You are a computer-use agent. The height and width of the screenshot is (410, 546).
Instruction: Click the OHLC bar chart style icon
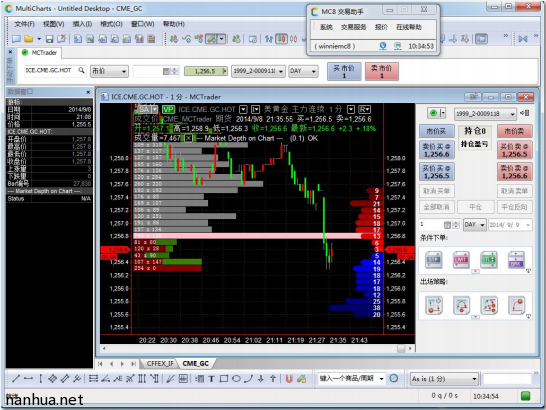pyautogui.click(x=268, y=39)
